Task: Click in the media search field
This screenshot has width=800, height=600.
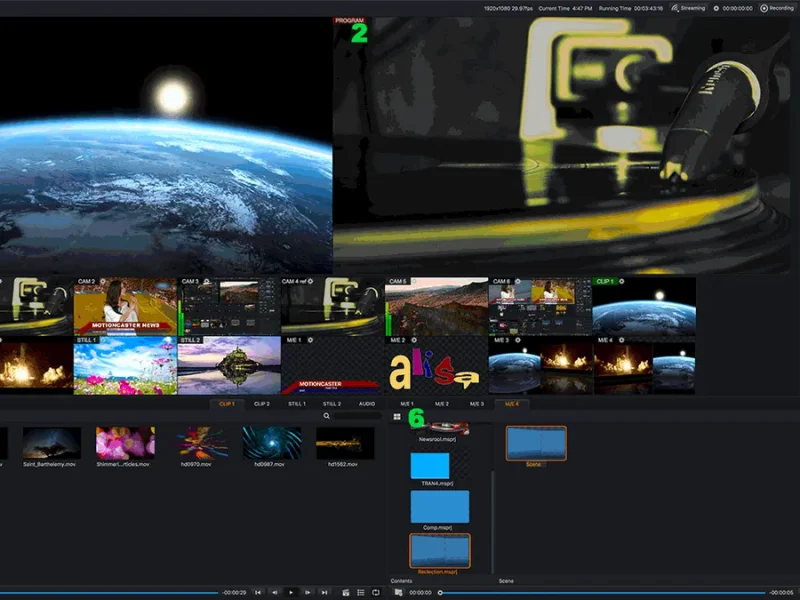Action: (x=357, y=416)
